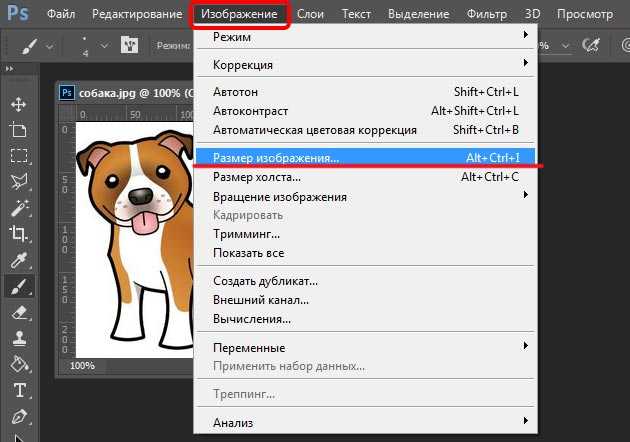Select the Polygonal Lasso tool
The width and height of the screenshot is (630, 442).
point(19,182)
